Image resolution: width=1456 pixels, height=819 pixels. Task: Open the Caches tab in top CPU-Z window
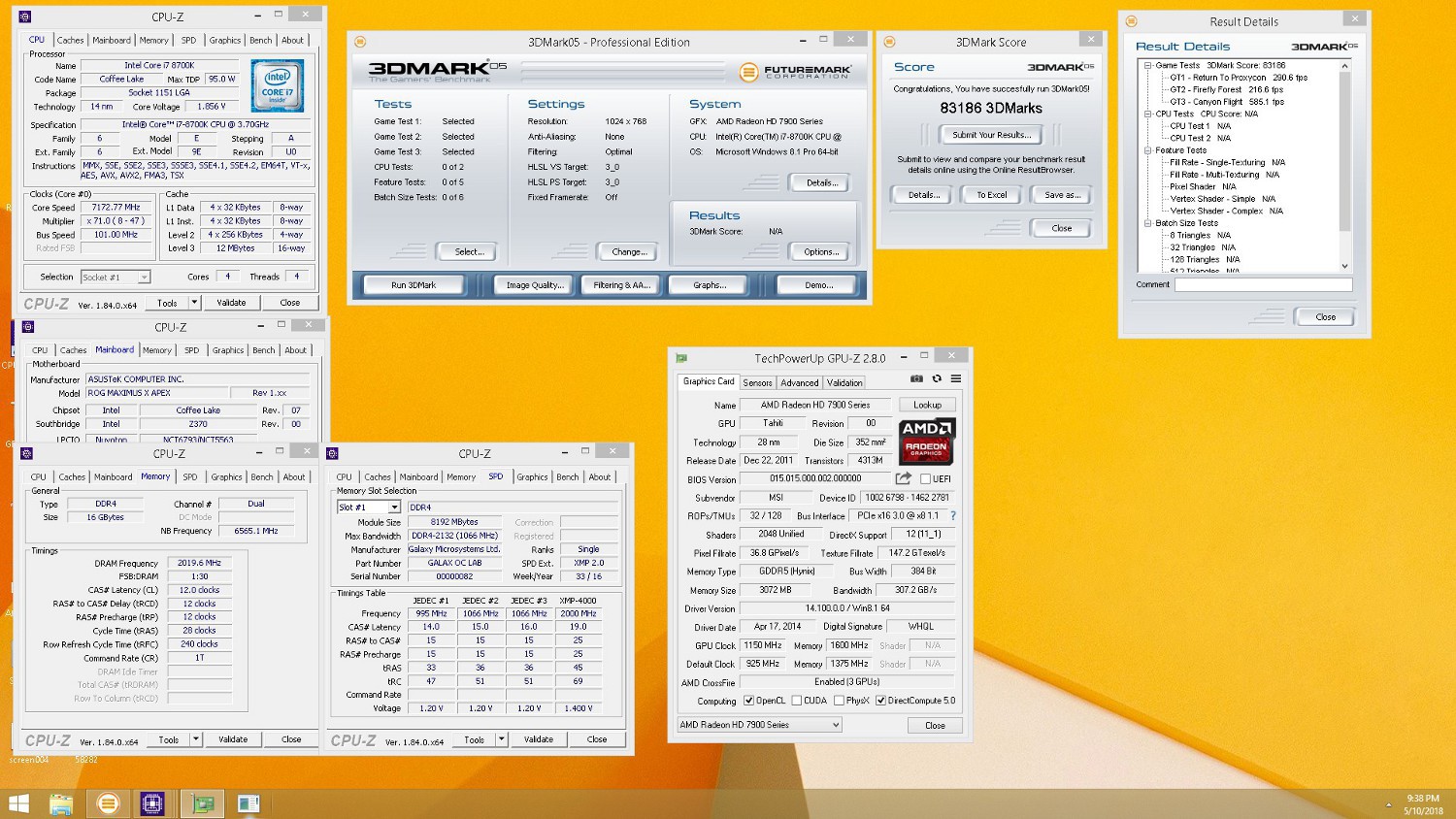click(70, 41)
